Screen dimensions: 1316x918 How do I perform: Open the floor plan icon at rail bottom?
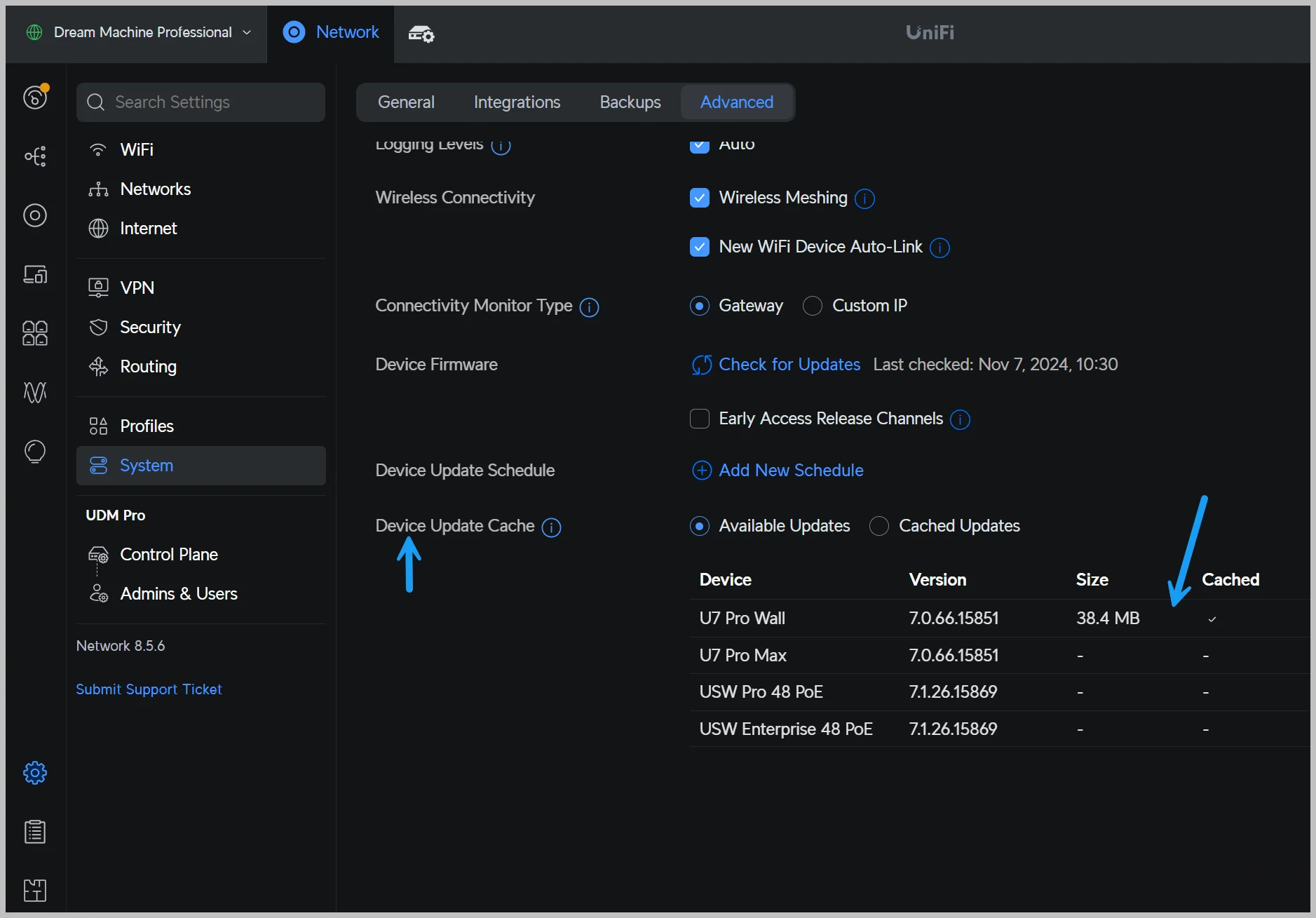pos(35,891)
